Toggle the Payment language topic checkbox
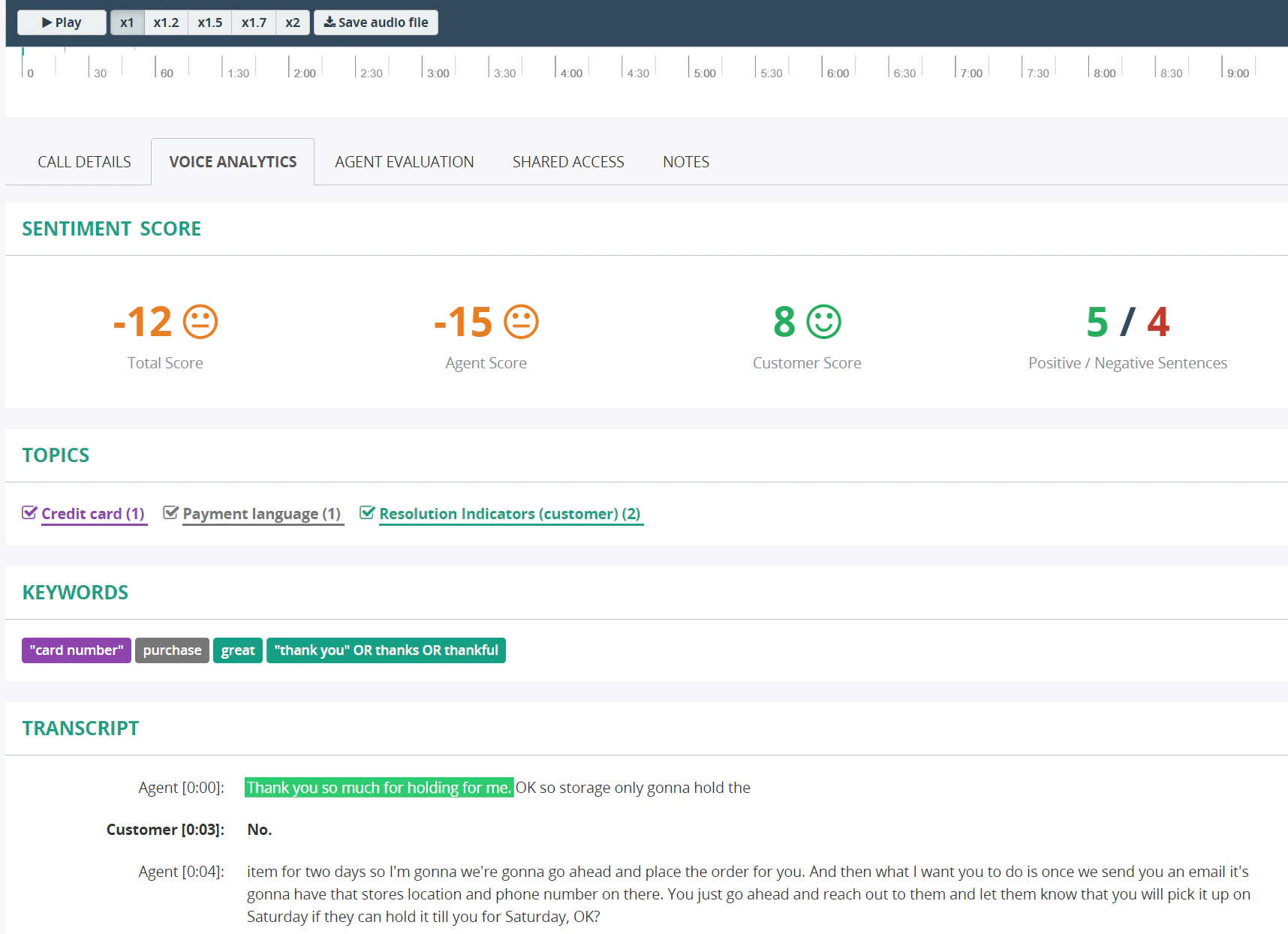 tap(170, 512)
